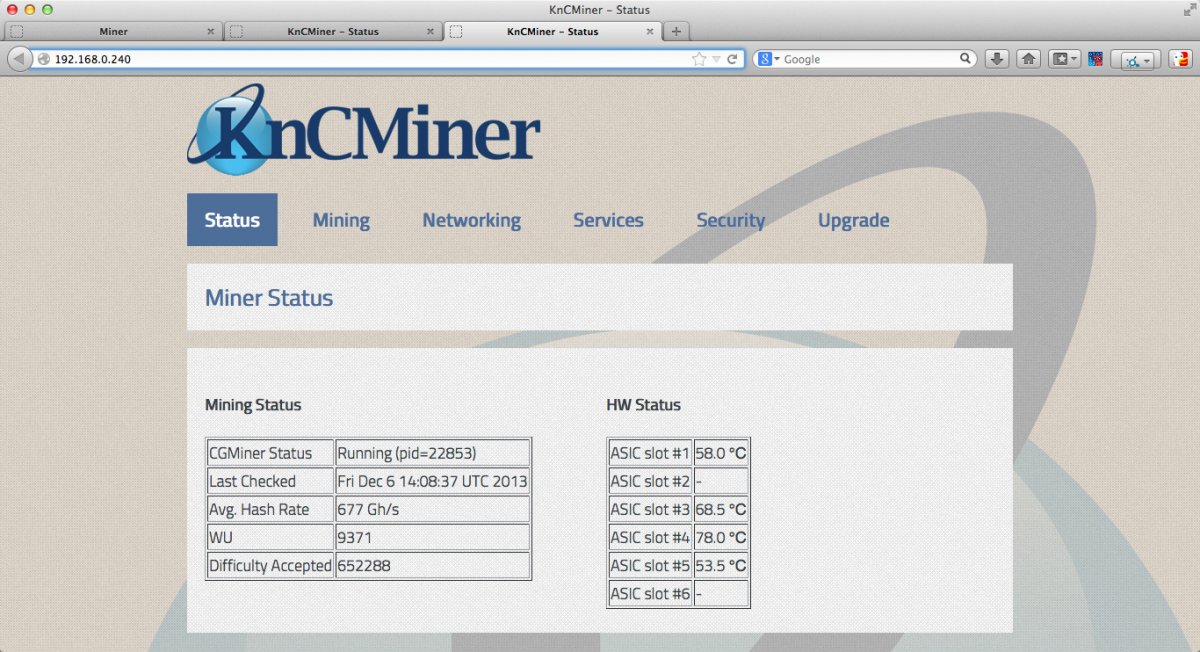This screenshot has width=1200, height=652.
Task: Close the active KnCMiner – Status tab
Action: coord(650,31)
